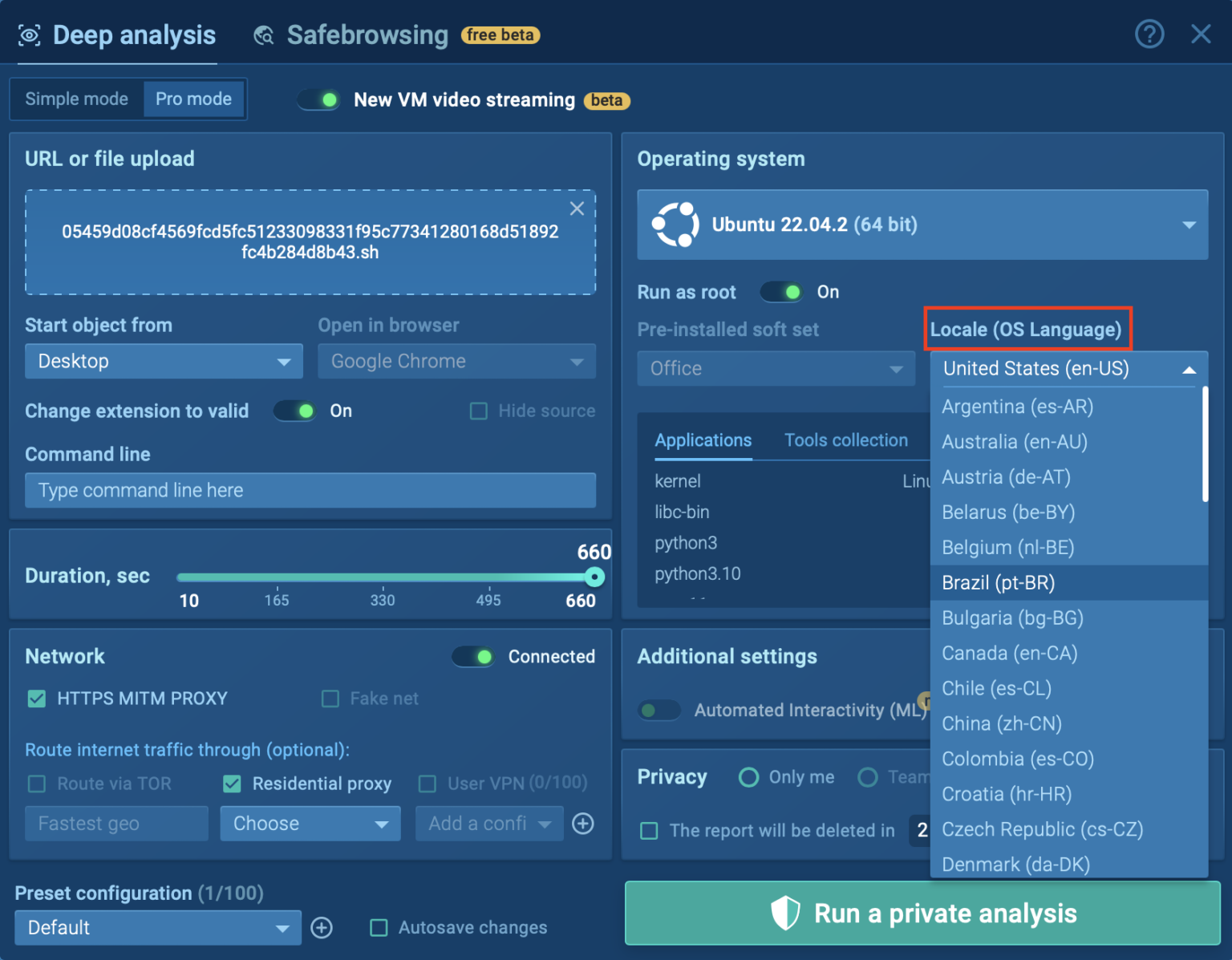This screenshot has width=1232, height=960.
Task: Expand the Operating system dropdown
Action: pos(922,225)
